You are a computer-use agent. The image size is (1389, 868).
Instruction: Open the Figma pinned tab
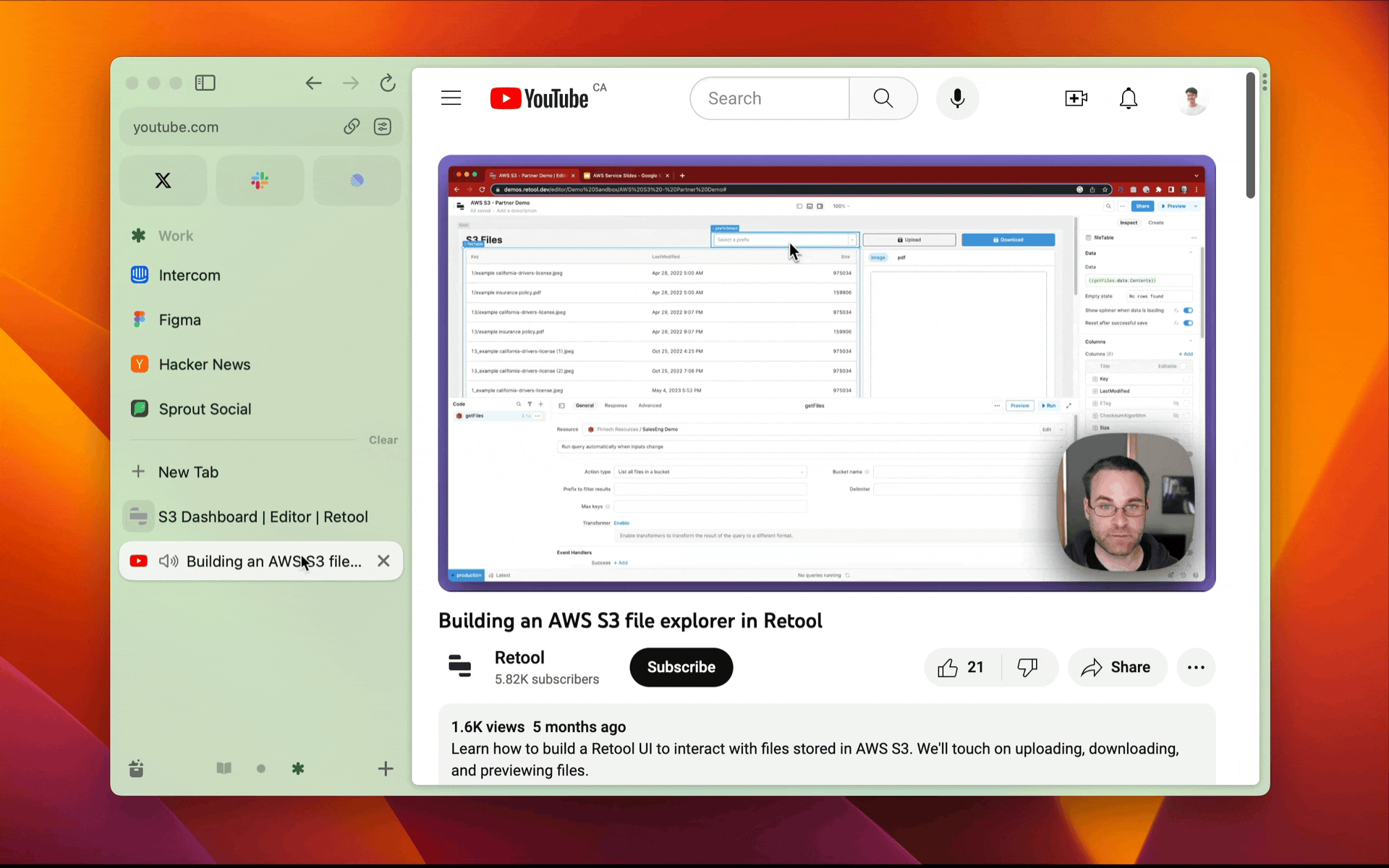coord(260,320)
